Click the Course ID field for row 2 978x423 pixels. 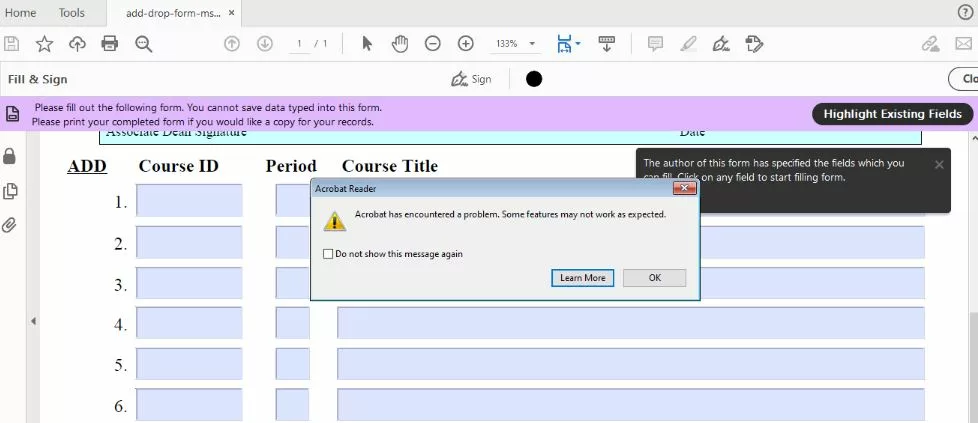pos(189,242)
